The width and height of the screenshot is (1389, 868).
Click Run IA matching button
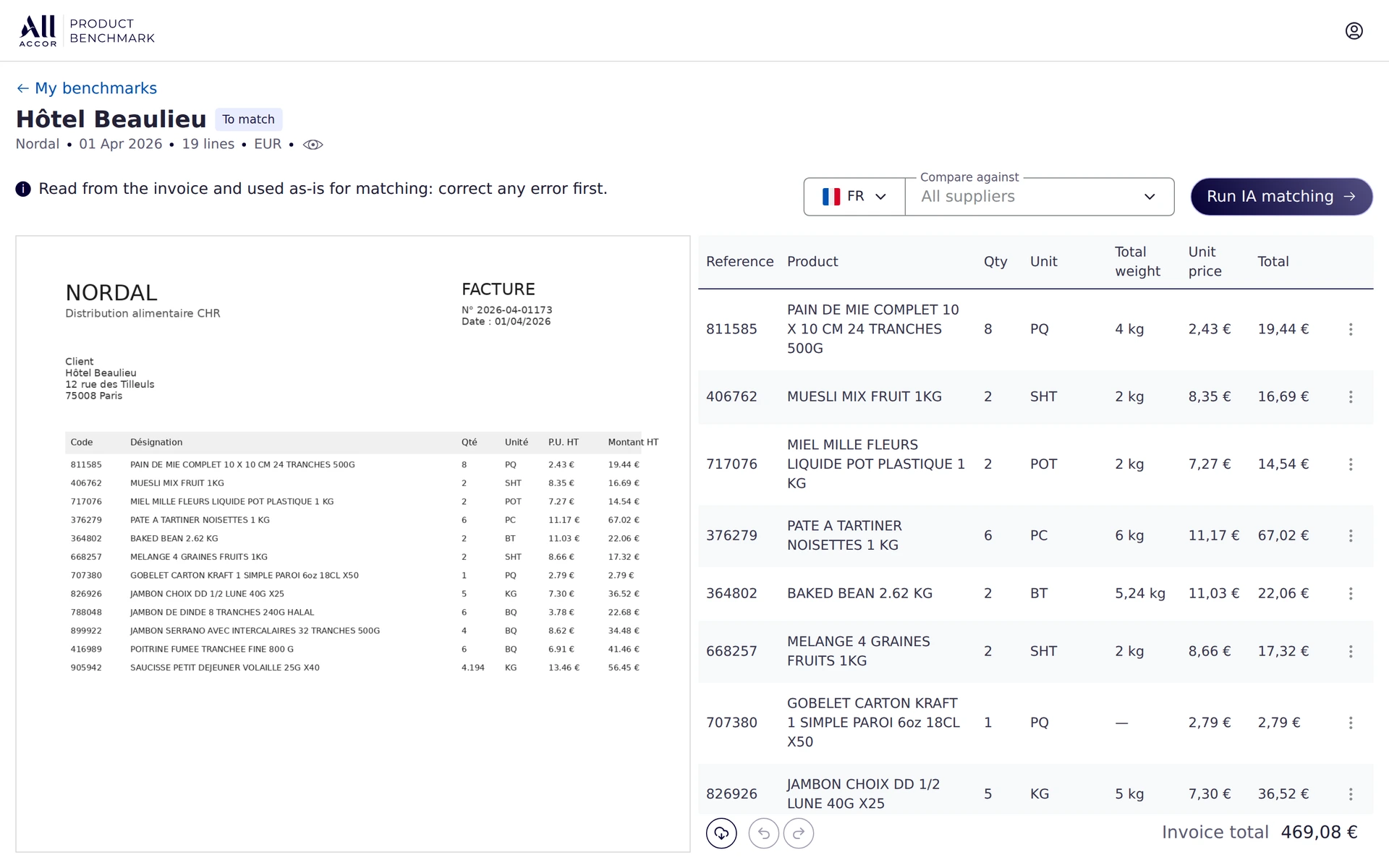pyautogui.click(x=1281, y=197)
